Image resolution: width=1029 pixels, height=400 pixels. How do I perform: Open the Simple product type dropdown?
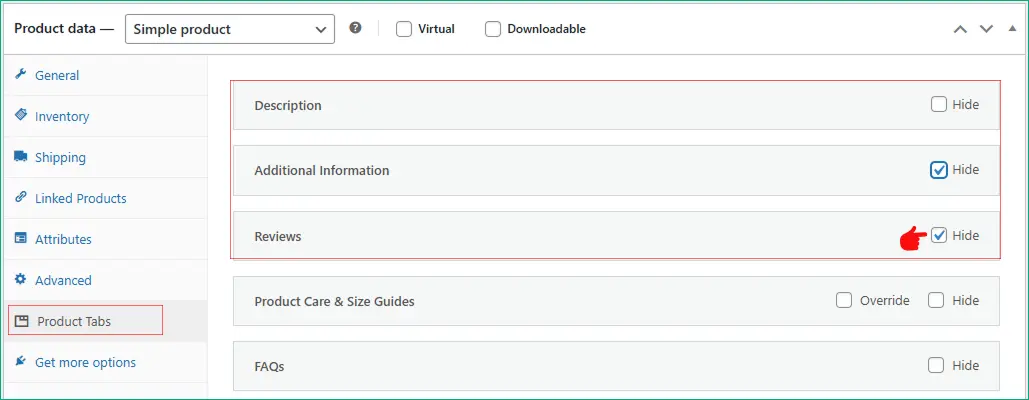[230, 30]
